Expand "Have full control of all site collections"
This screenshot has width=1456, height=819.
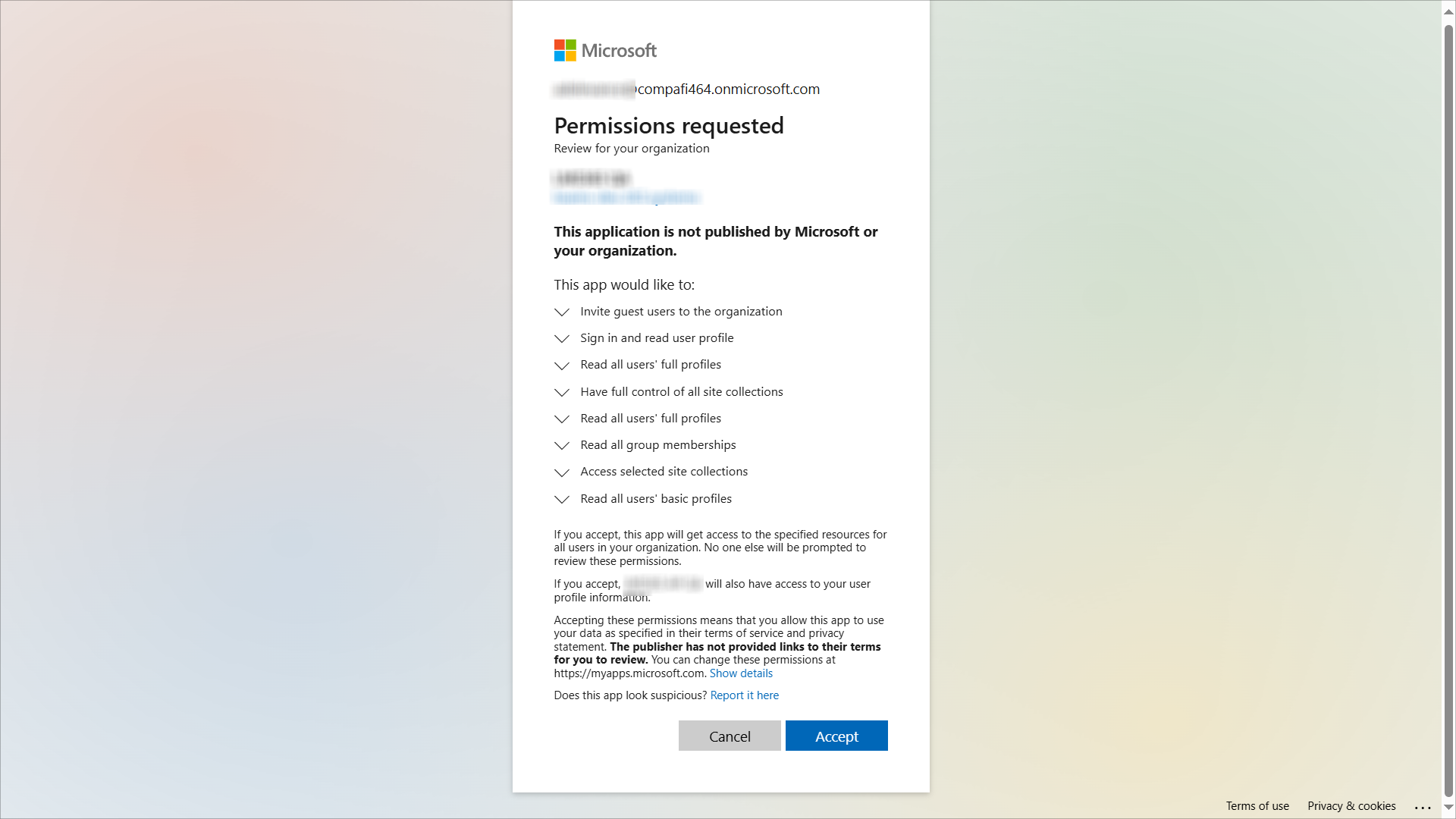[x=562, y=393]
